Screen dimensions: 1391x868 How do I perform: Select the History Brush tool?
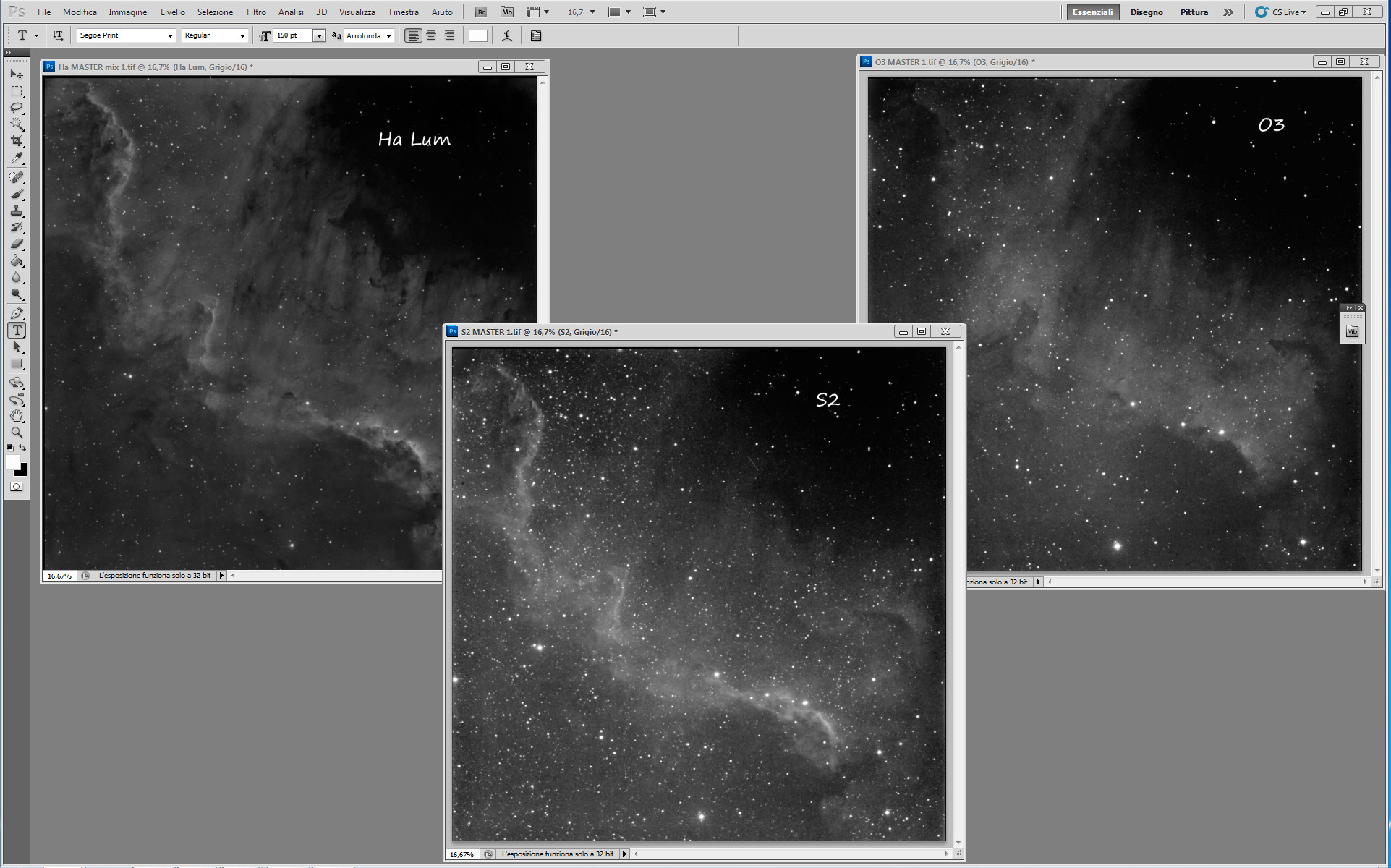[x=17, y=227]
